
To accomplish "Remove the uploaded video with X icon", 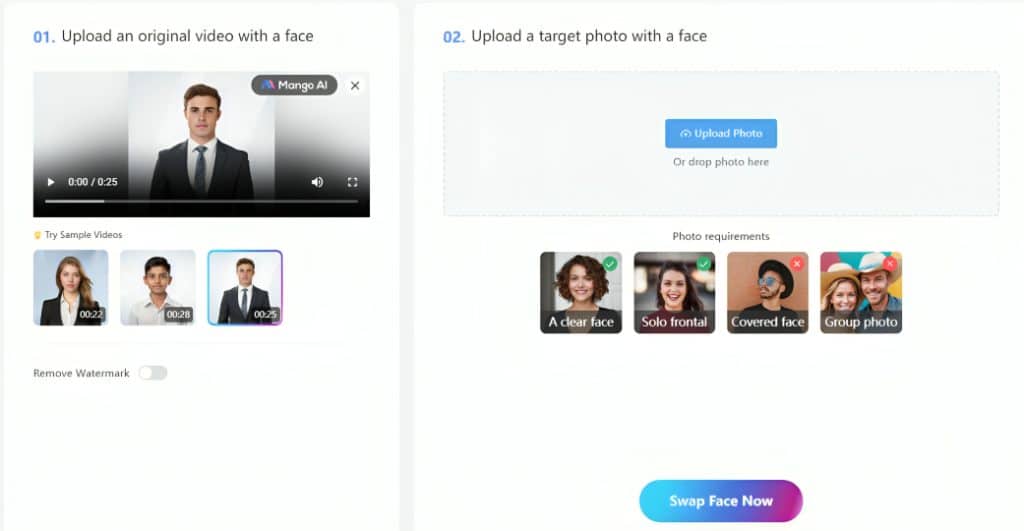I will pyautogui.click(x=355, y=86).
